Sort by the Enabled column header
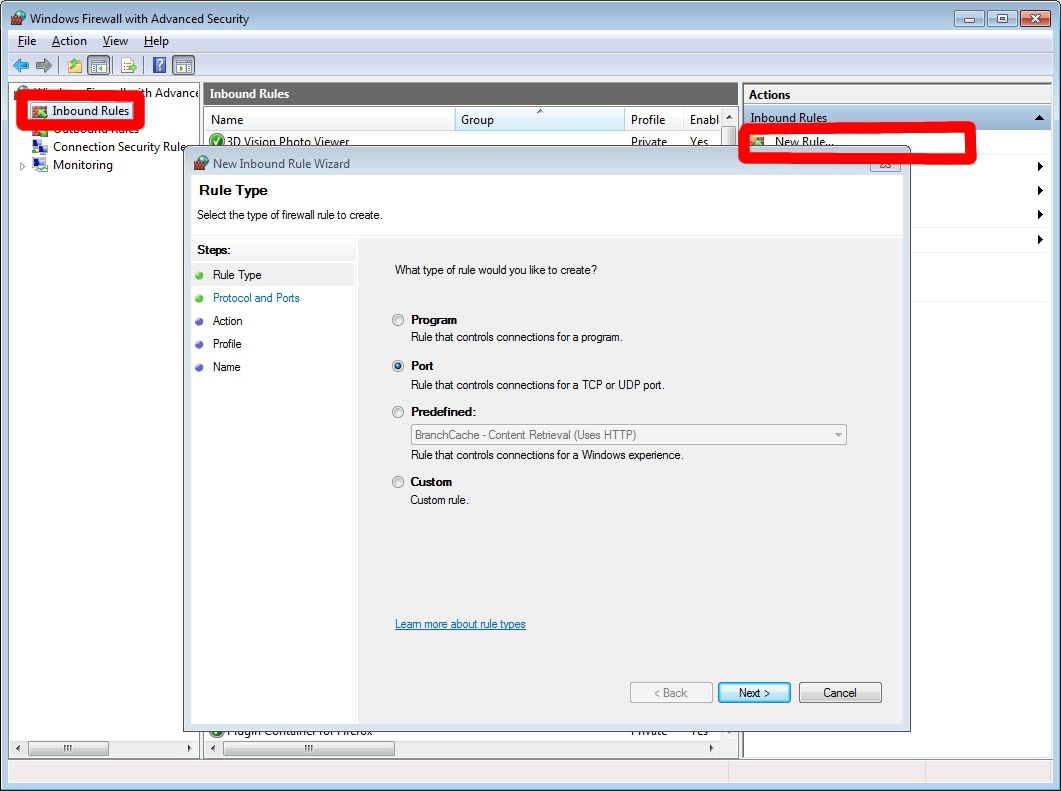1061x791 pixels. (x=703, y=120)
